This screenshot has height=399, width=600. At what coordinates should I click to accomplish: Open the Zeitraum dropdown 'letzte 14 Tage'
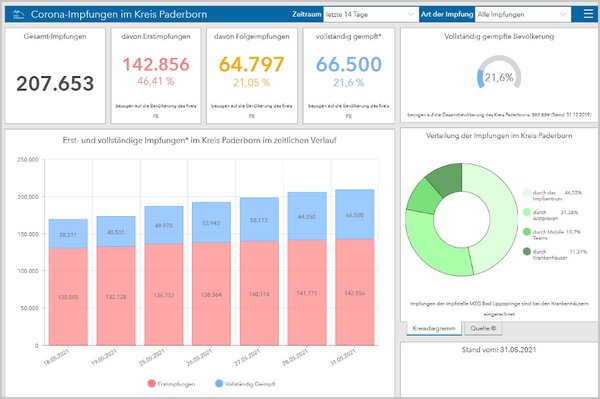370,15
